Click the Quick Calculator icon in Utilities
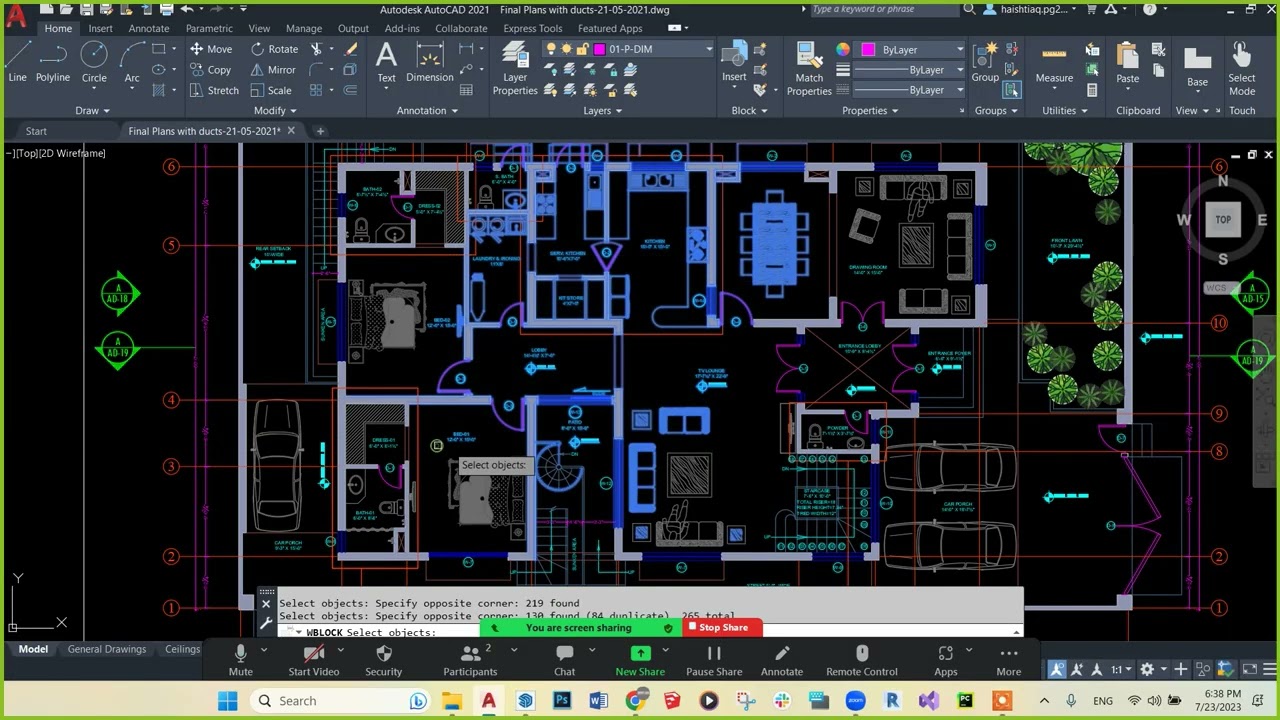This screenshot has height=720, width=1280. pyautogui.click(x=1092, y=90)
